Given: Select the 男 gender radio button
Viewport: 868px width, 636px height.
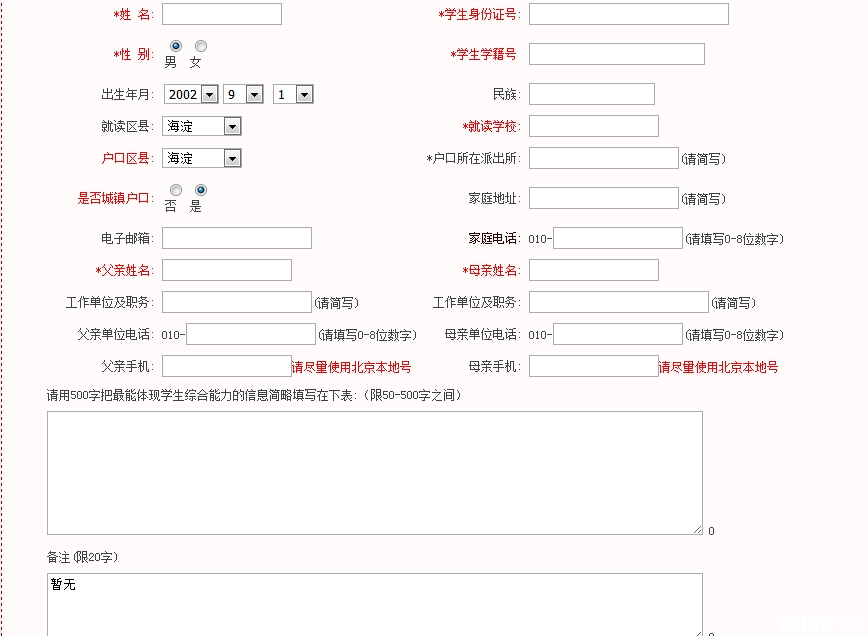Looking at the screenshot, I should coord(176,46).
